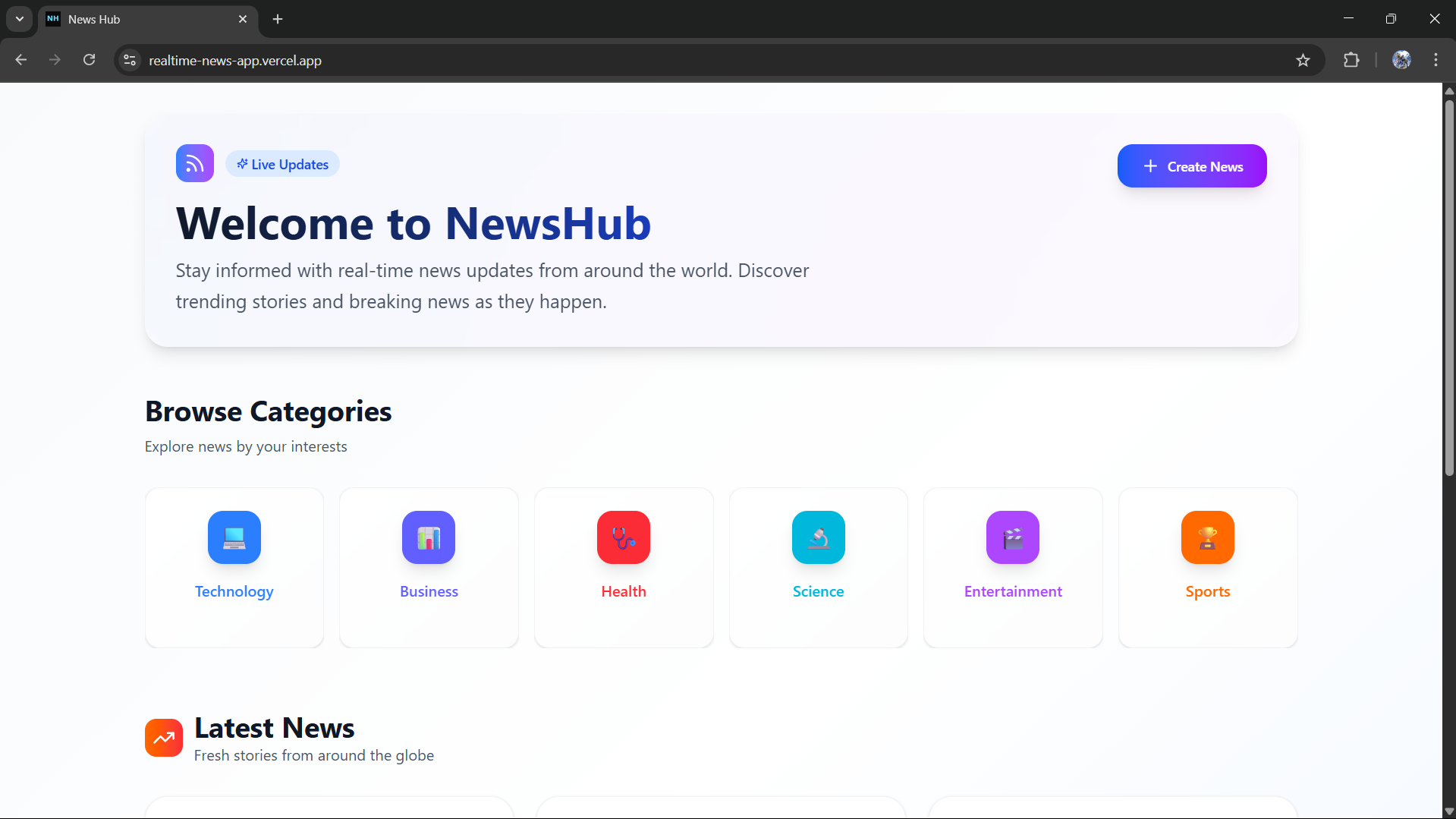Click the scrollbar down arrow

(x=1448, y=811)
